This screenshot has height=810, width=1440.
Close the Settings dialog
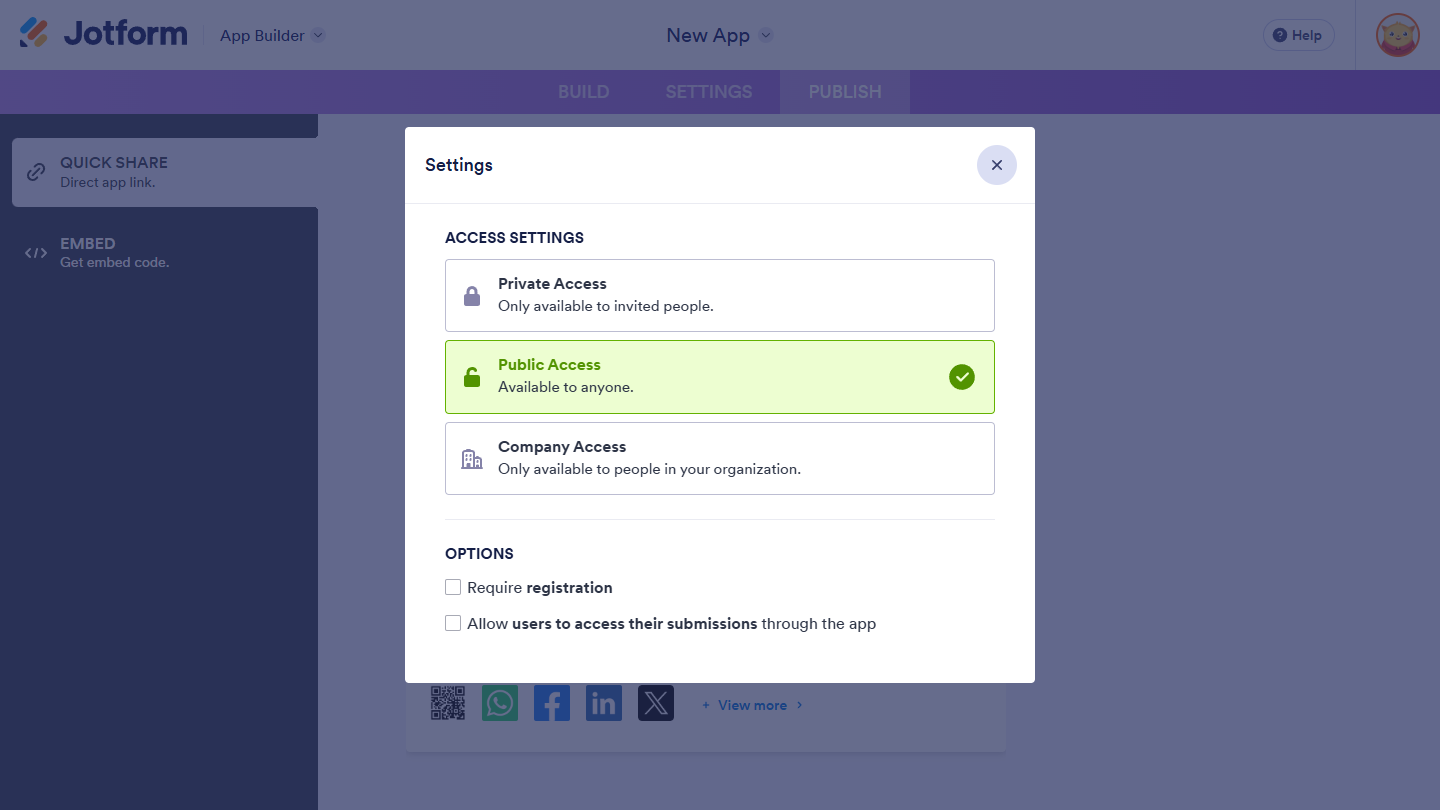(996, 165)
